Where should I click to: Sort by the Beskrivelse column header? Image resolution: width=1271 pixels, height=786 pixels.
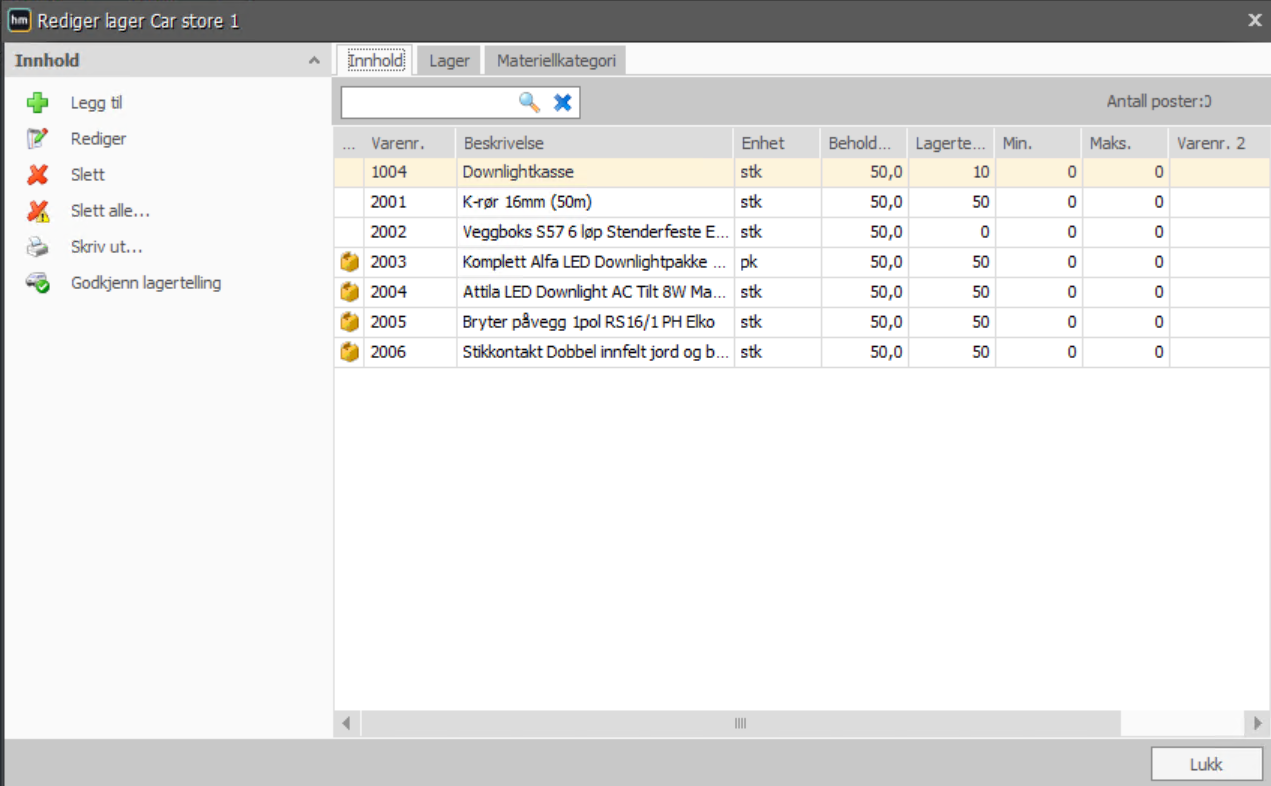[x=594, y=143]
